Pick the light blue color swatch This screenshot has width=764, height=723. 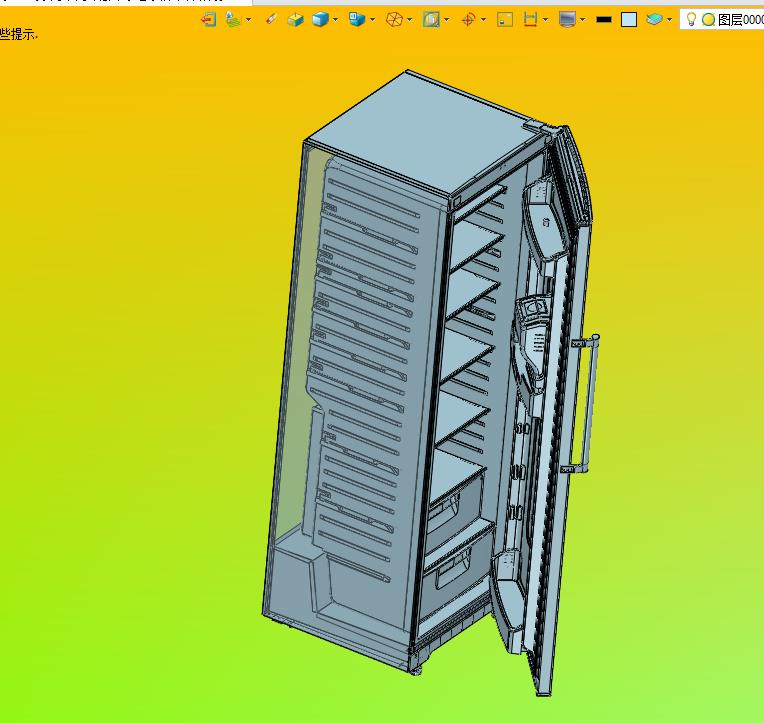(629, 19)
